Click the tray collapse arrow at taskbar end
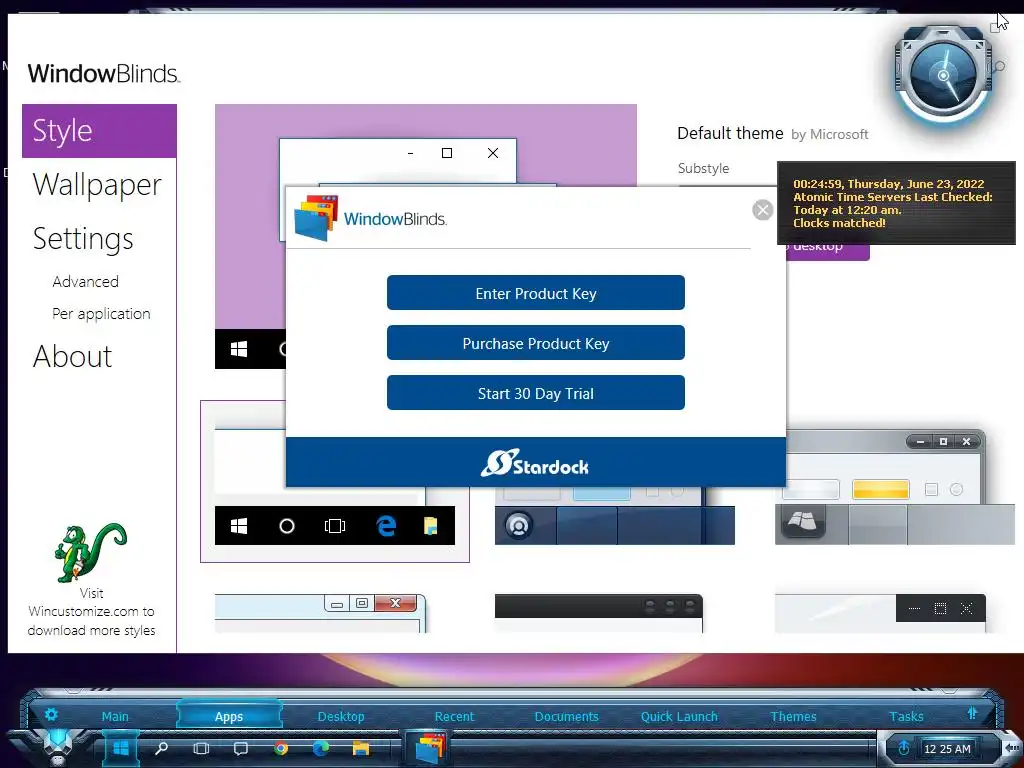 click(x=1012, y=747)
